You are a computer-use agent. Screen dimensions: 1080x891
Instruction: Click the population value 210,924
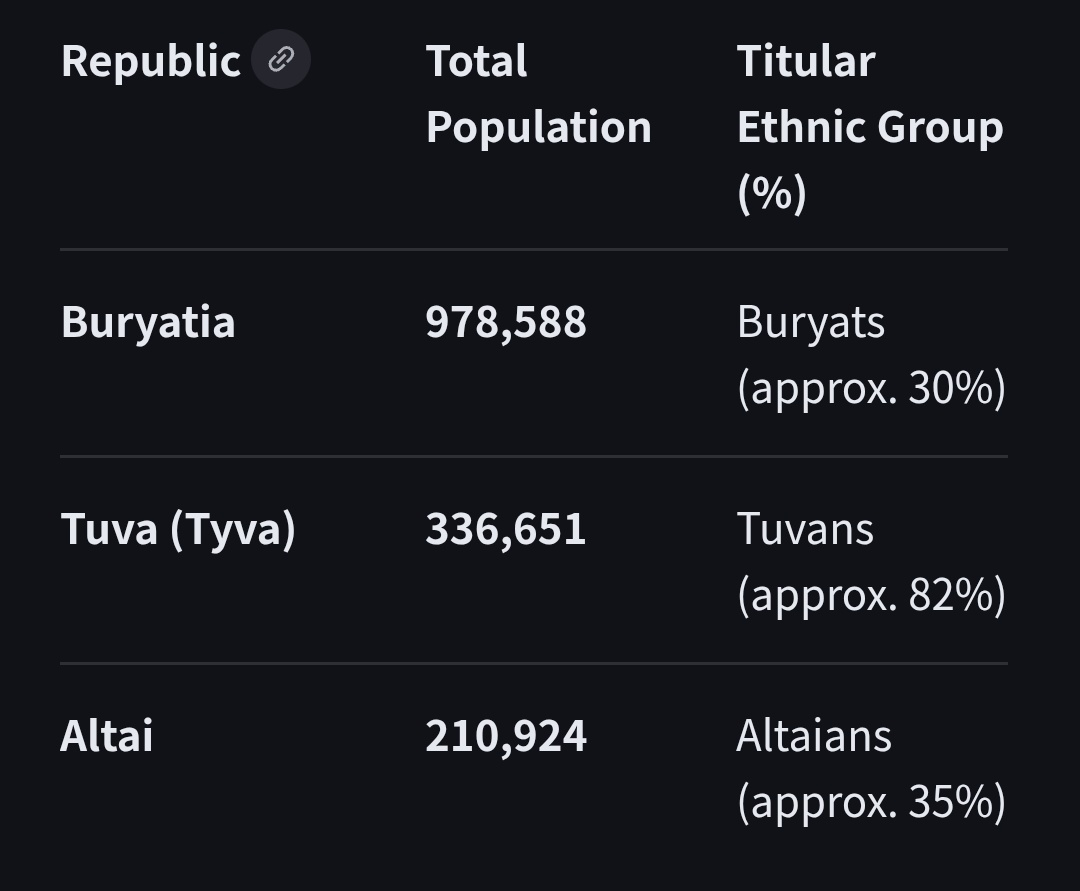click(x=506, y=736)
